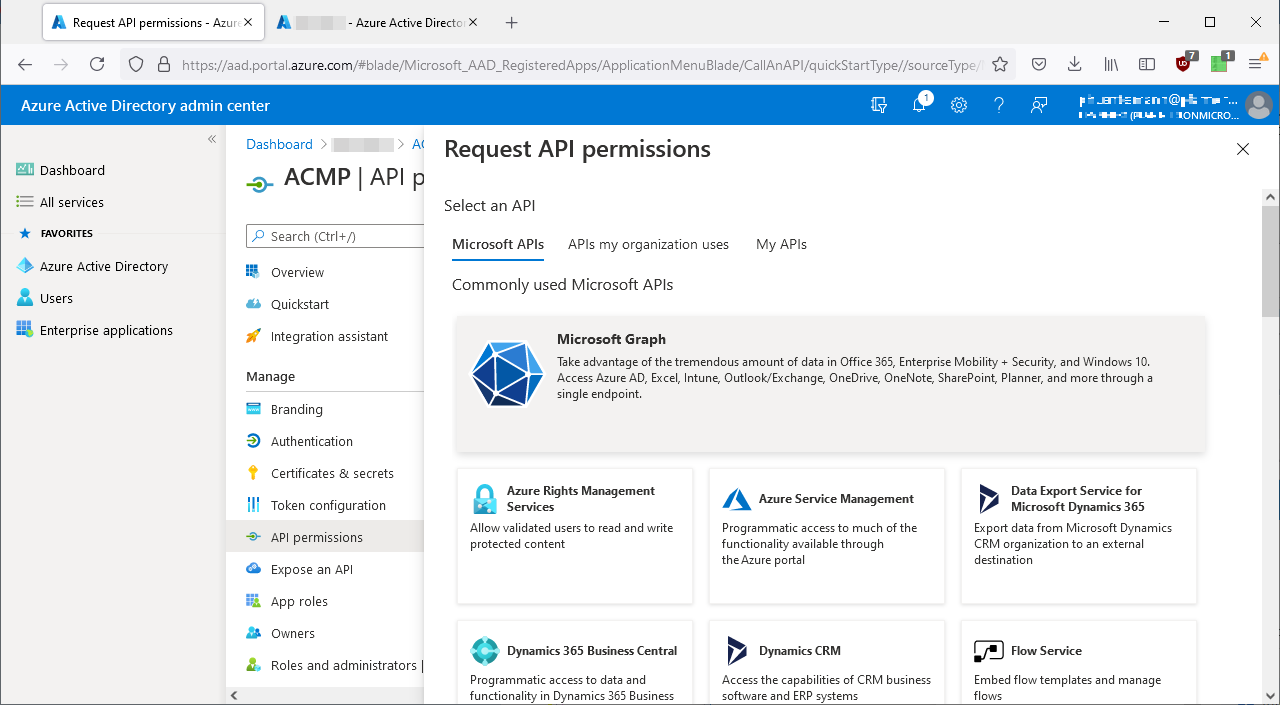1280x705 pixels.
Task: Click the account avatar in the top bar
Action: 1258,105
